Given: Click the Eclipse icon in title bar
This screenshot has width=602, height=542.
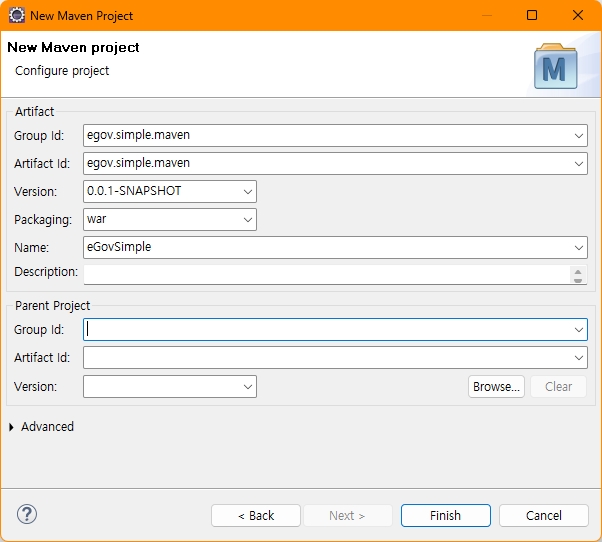Looking at the screenshot, I should pos(17,15).
